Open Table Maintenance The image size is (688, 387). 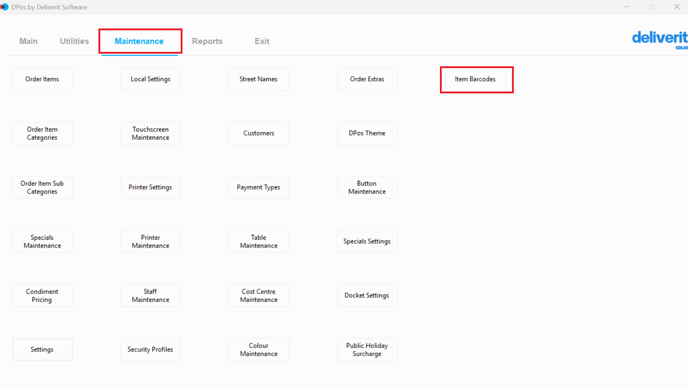pos(258,241)
